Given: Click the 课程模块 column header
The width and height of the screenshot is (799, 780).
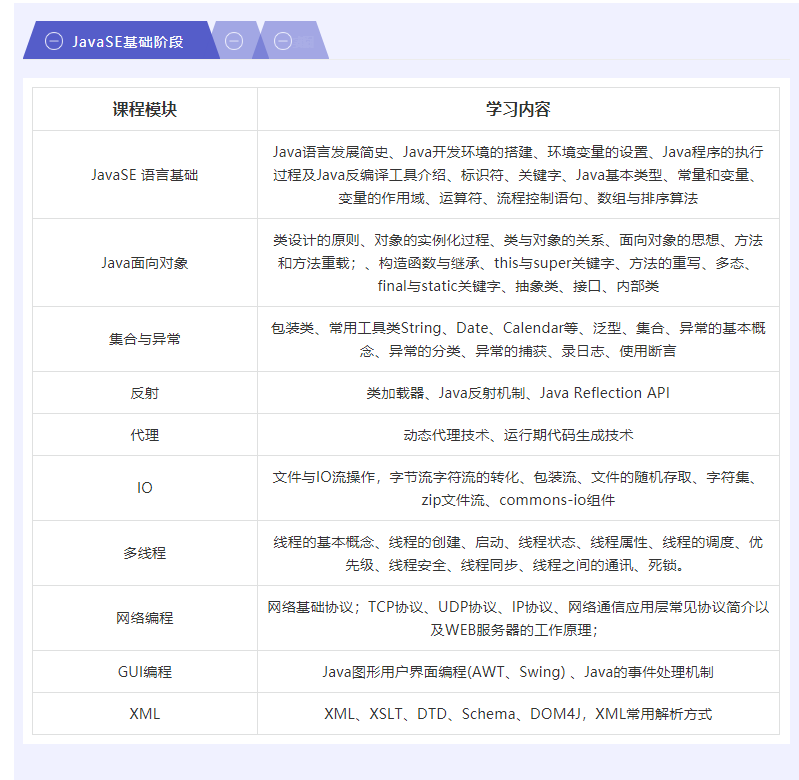Looking at the screenshot, I should click(x=145, y=109).
